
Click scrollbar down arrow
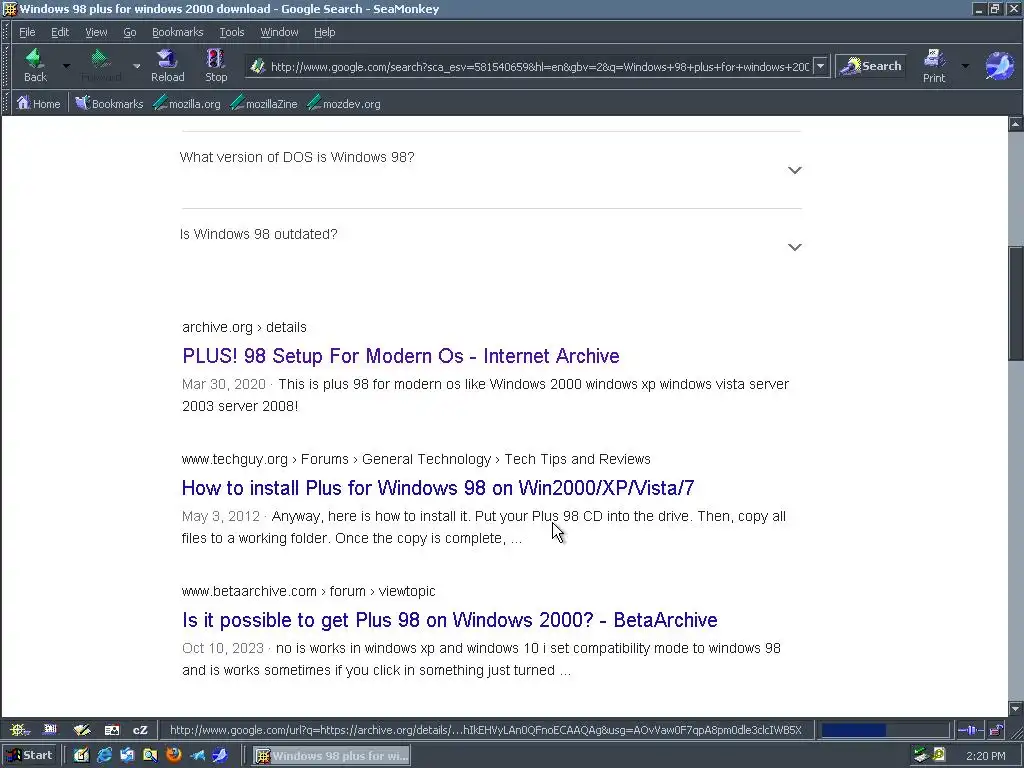pyautogui.click(x=1016, y=709)
